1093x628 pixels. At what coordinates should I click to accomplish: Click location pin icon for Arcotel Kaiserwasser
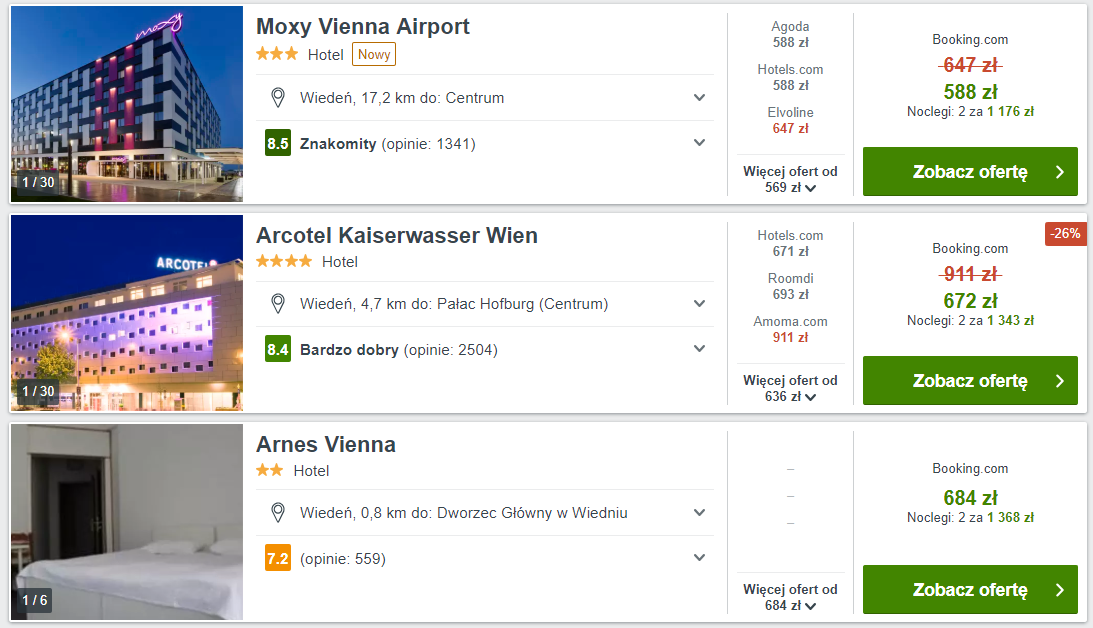(x=279, y=303)
